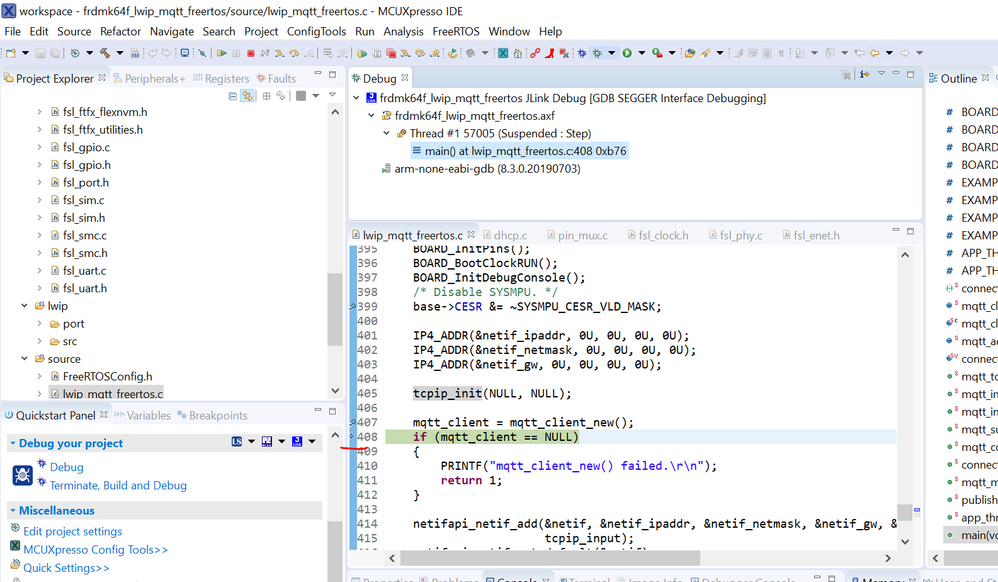
Task: Click the P&E Micro probe icon
Action: coord(267,441)
